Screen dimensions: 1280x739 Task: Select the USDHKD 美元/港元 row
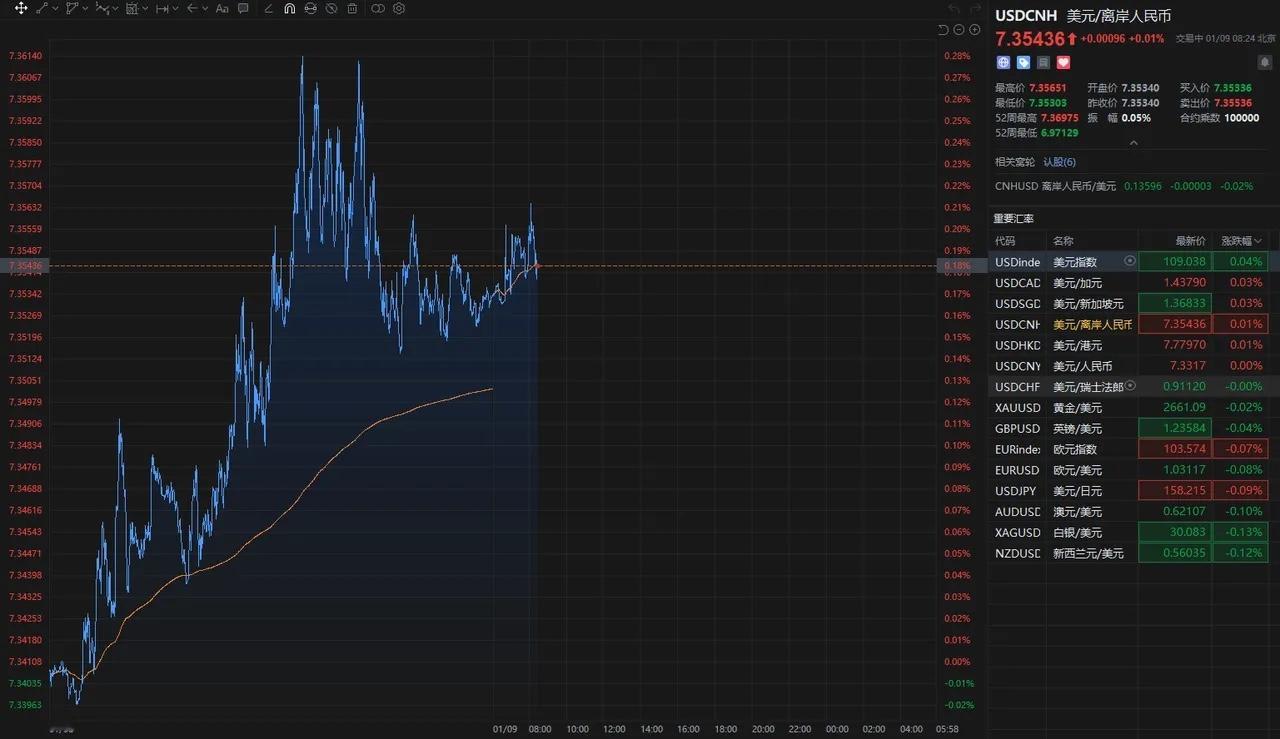coord(1128,345)
